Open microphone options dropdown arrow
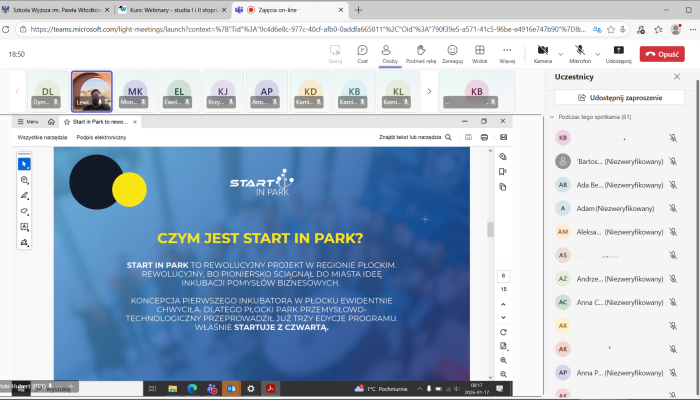 (x=598, y=54)
